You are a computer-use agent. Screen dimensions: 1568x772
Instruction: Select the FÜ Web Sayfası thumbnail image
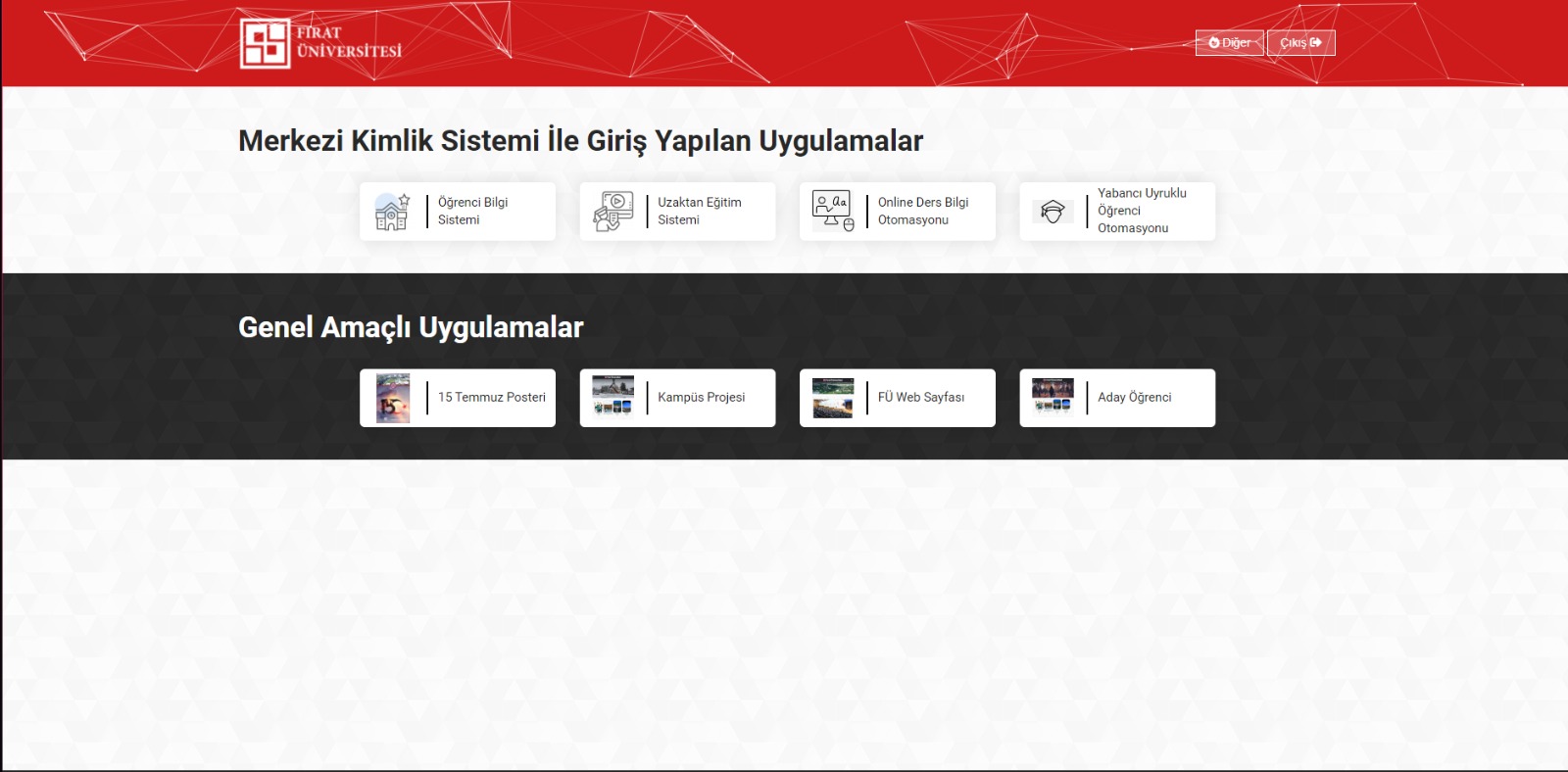[x=833, y=398]
